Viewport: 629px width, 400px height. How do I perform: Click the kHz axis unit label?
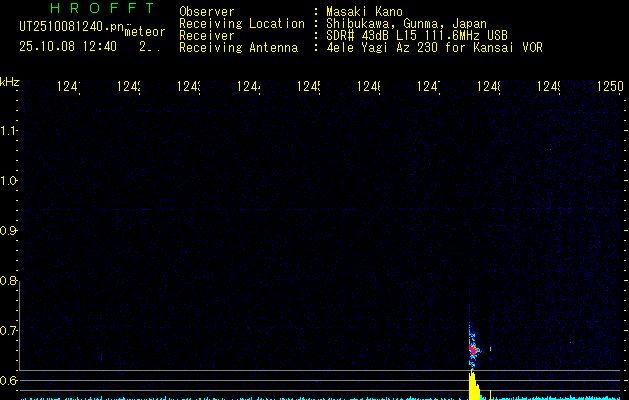tap(10, 81)
